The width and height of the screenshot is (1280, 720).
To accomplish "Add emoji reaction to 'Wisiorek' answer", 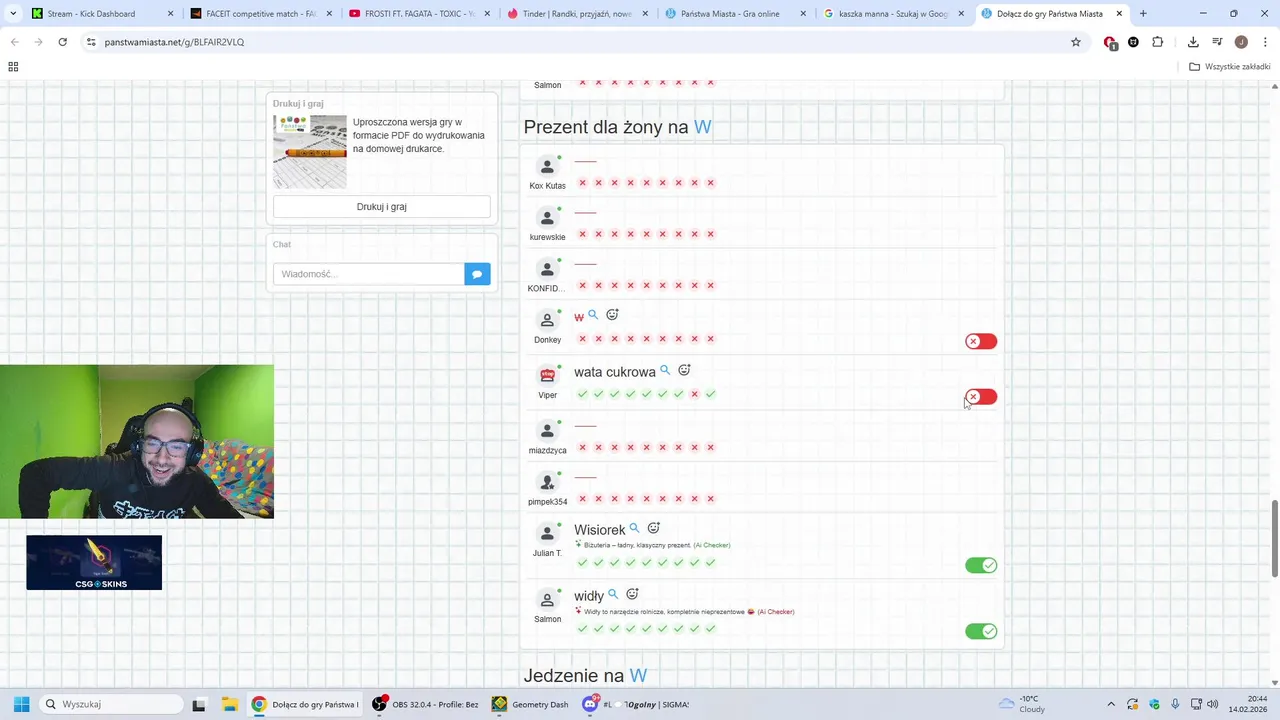I will point(653,528).
